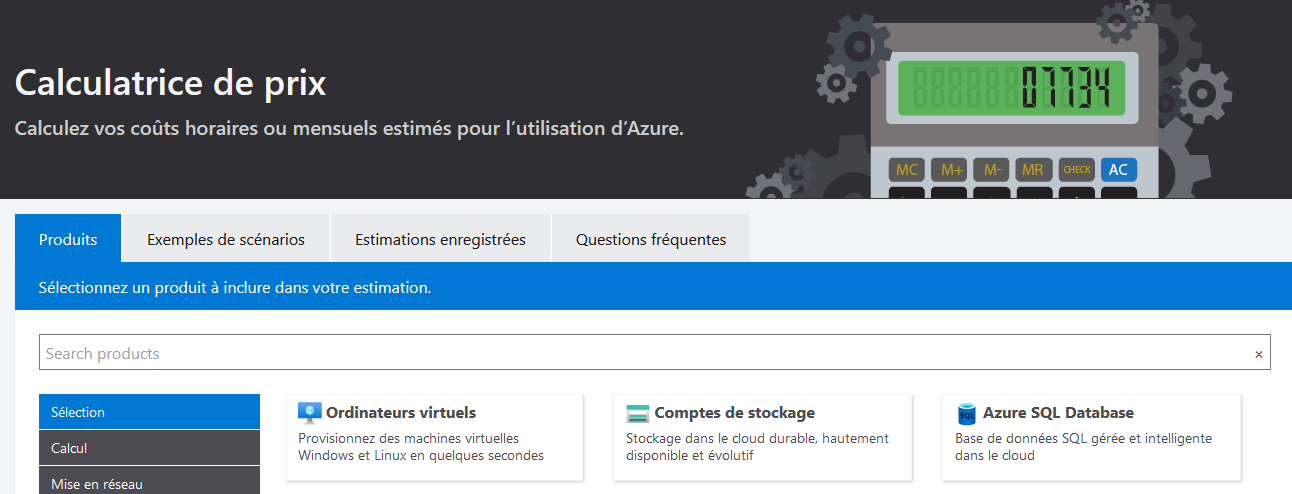Select the Calcul category
Screen dimensions: 1292x494
pyautogui.click(x=149, y=448)
